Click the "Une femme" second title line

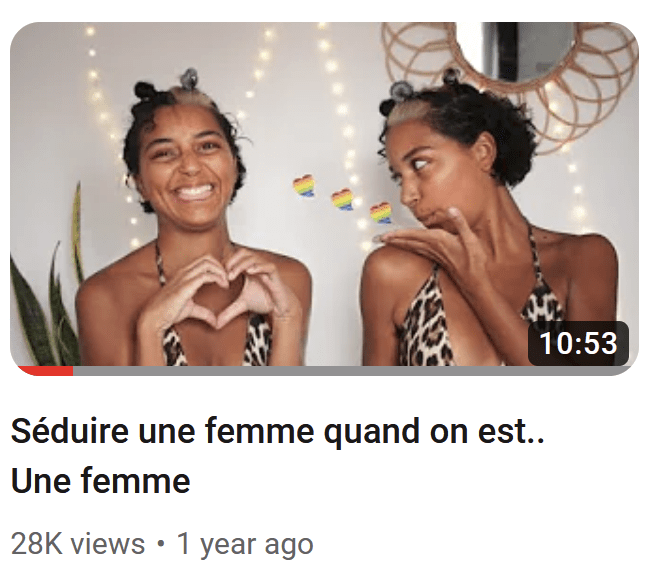coord(100,481)
